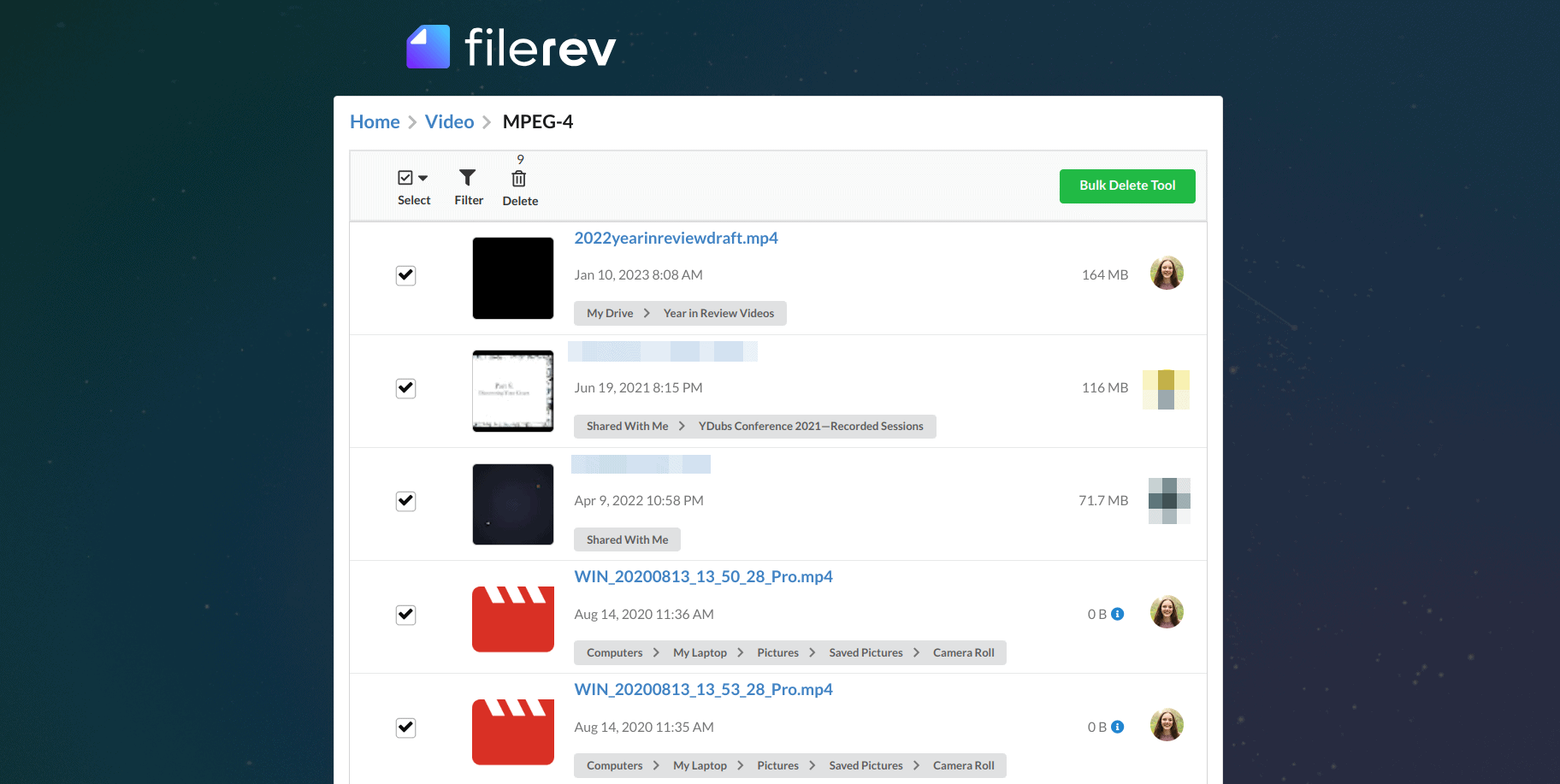Click red clapperboard icon for WIN_20200813_13_50_28_Pro.mp4
The image size is (1560, 784).
click(513, 619)
